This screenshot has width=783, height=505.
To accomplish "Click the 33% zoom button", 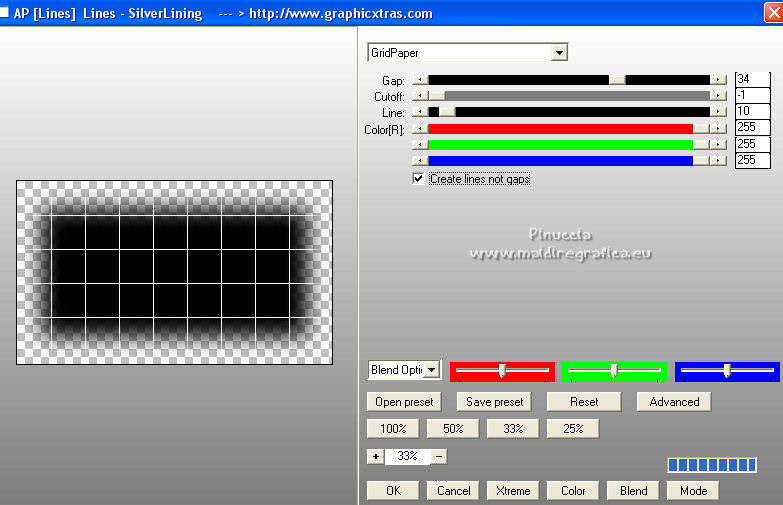I will [513, 429].
